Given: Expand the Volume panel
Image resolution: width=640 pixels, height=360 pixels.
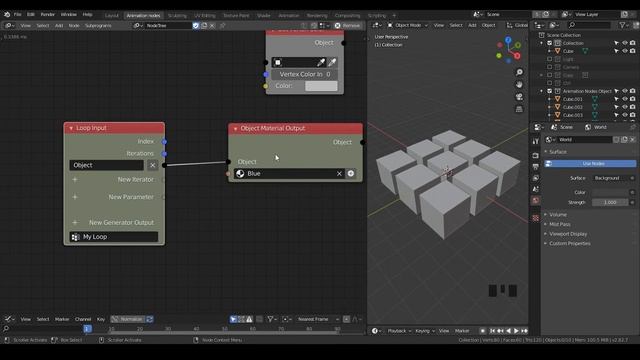Looking at the screenshot, I should coord(558,215).
